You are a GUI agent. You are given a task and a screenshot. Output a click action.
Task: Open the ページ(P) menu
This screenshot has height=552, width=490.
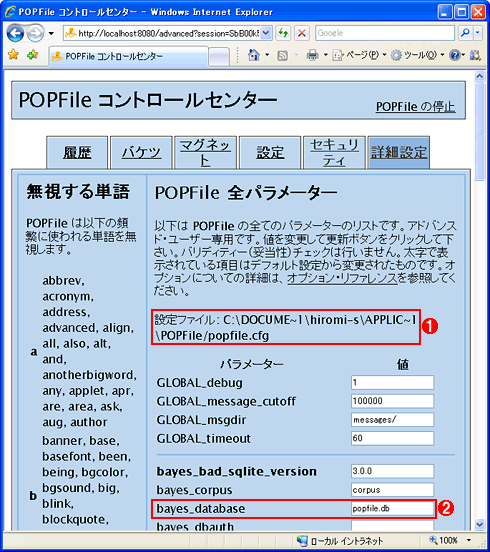[x=359, y=55]
